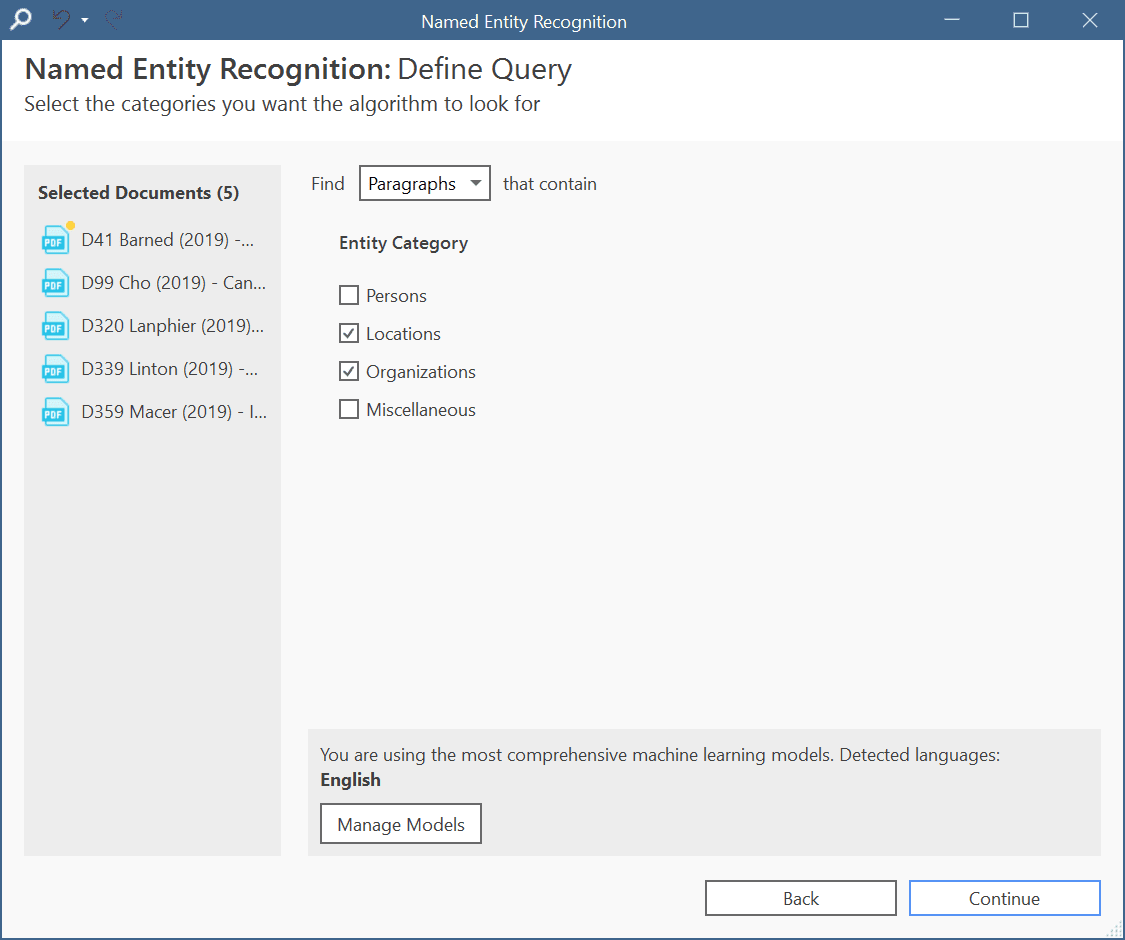Viewport: 1125px width, 940px height.
Task: Click the redo arrow icon
Action: pyautogui.click(x=113, y=19)
